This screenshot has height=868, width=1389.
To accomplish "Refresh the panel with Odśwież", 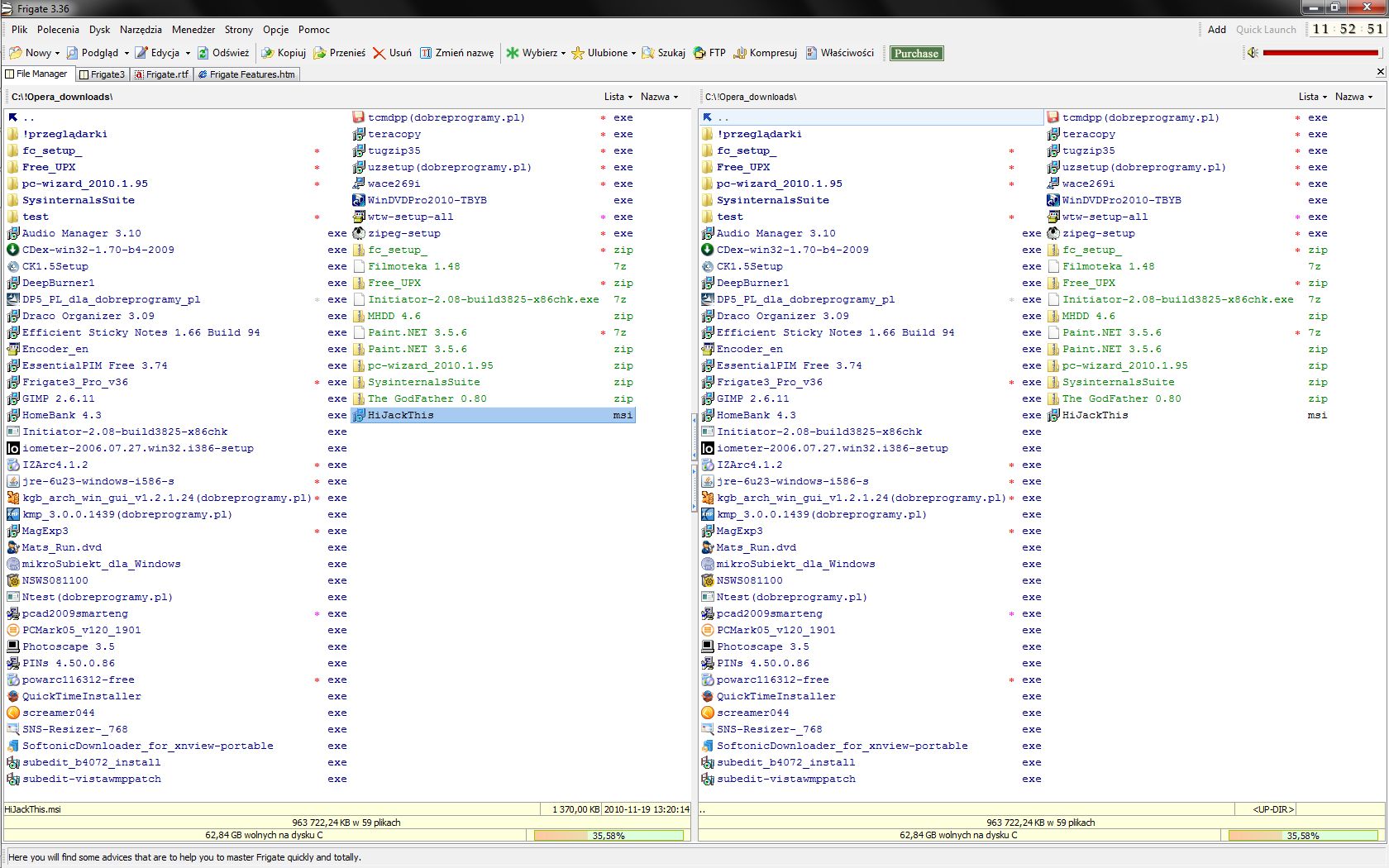I will [222, 53].
